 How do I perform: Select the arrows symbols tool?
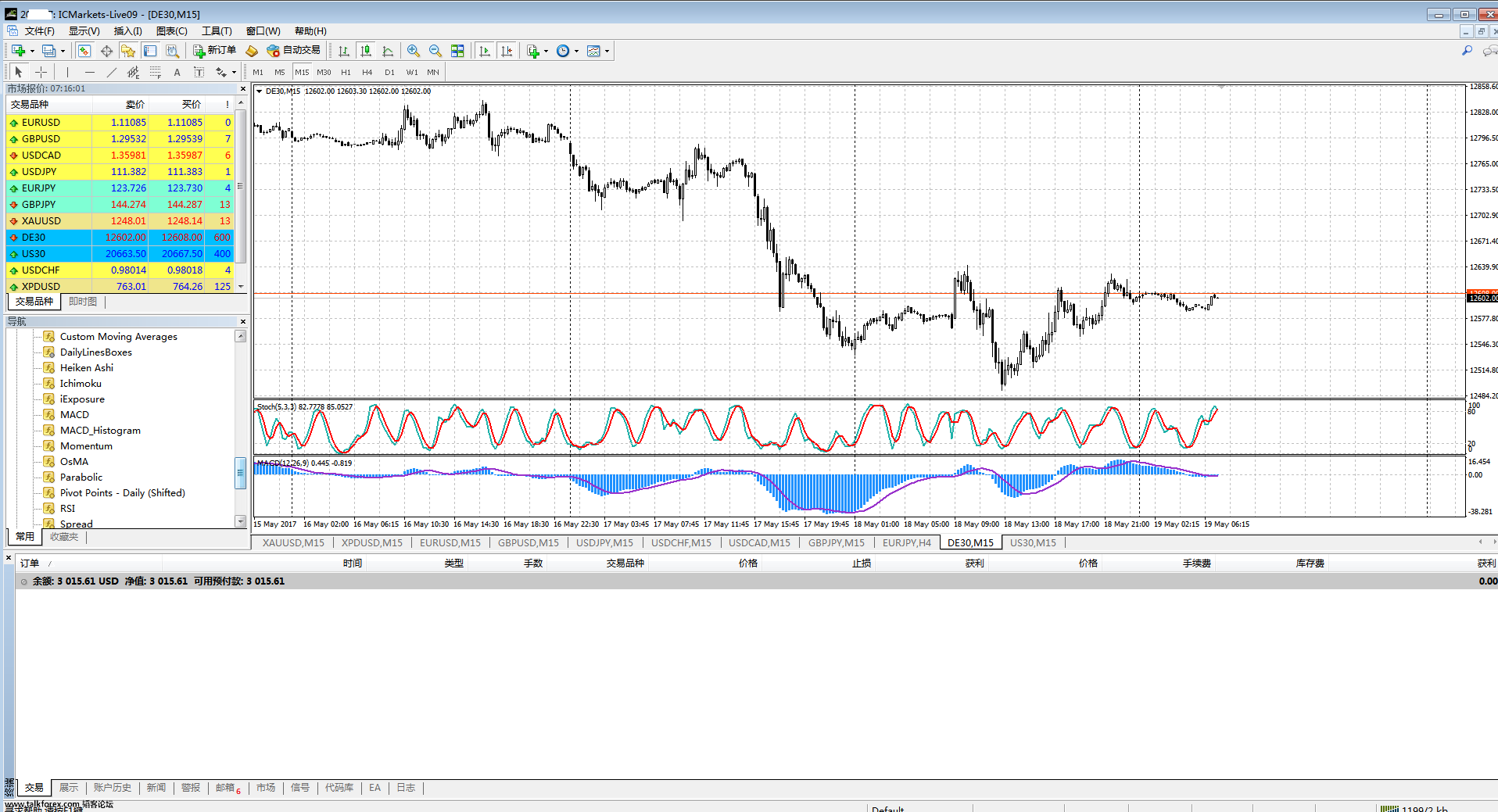[x=221, y=72]
